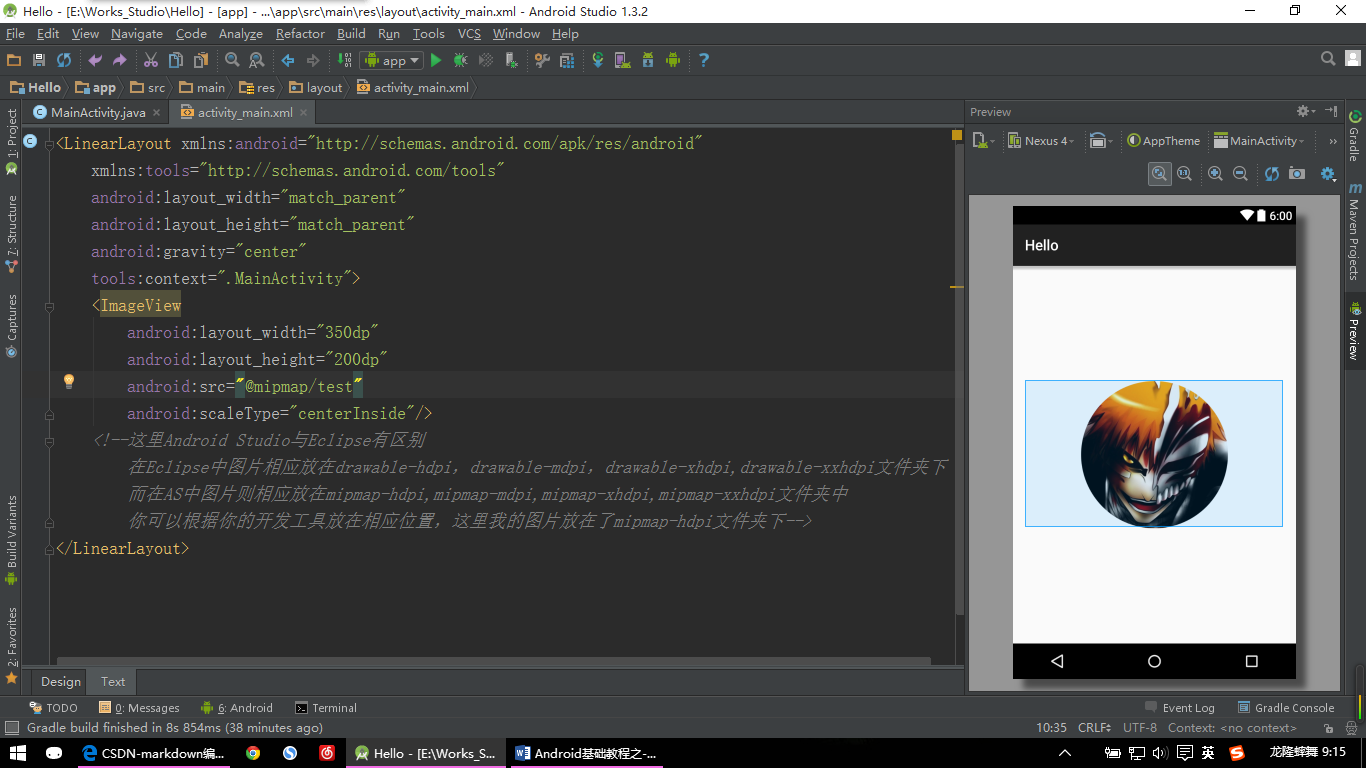The height and width of the screenshot is (768, 1366).
Task: Open Android Device Monitor icon
Action: 673,60
